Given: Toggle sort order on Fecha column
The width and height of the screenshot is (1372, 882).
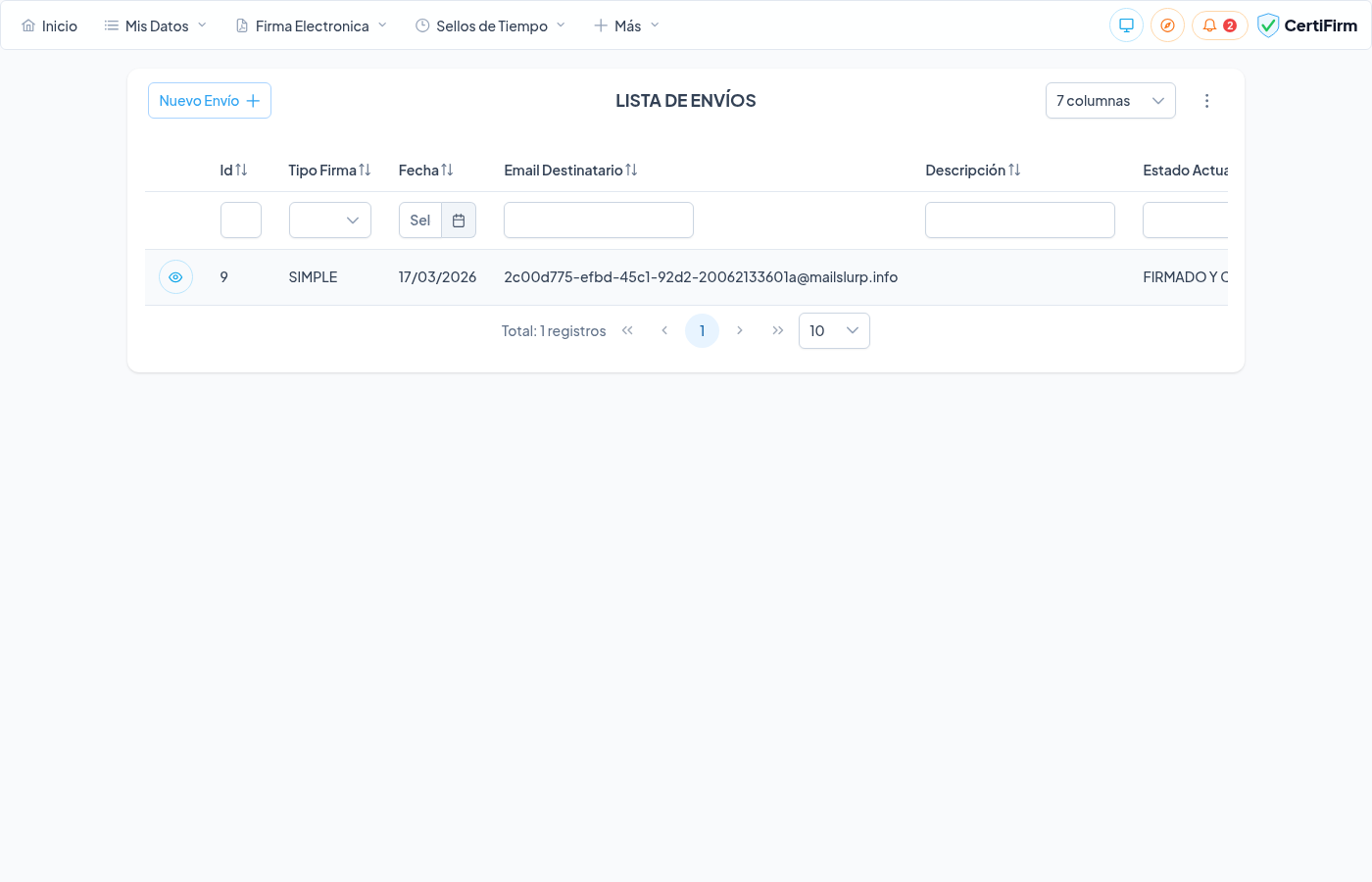Looking at the screenshot, I should point(447,171).
